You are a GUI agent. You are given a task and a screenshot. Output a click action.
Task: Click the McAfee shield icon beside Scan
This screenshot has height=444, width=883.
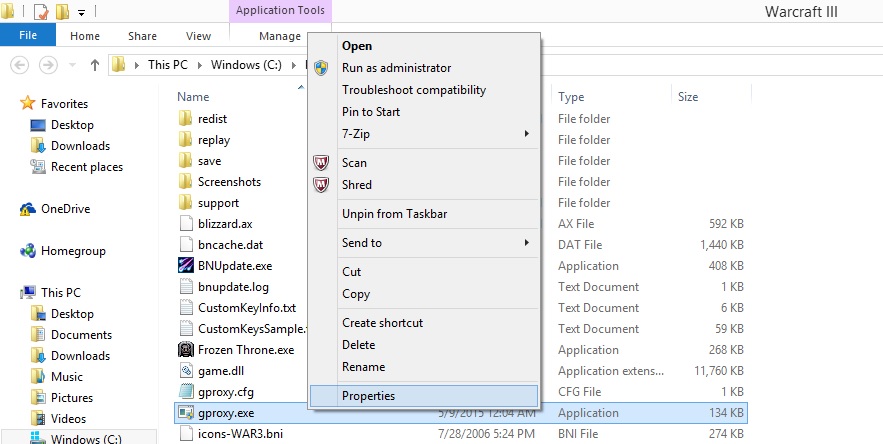[321, 163]
